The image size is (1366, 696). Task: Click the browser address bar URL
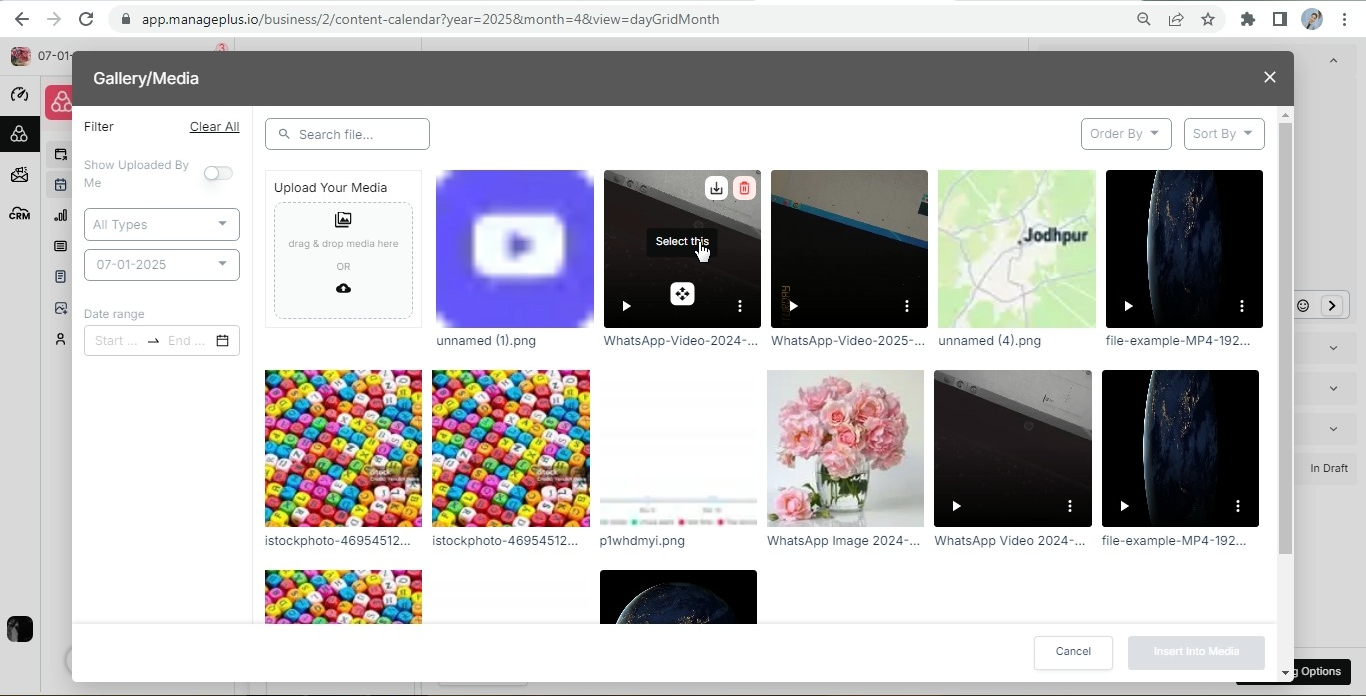(430, 19)
